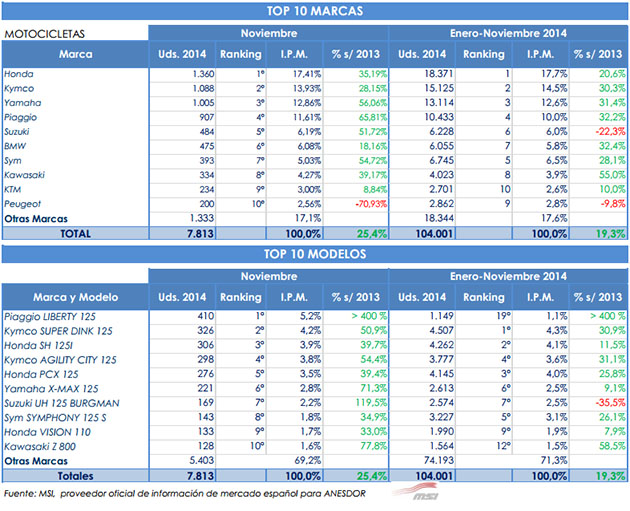Click TOTAL row label in brands table
The width and height of the screenshot is (630, 511).
point(76,233)
